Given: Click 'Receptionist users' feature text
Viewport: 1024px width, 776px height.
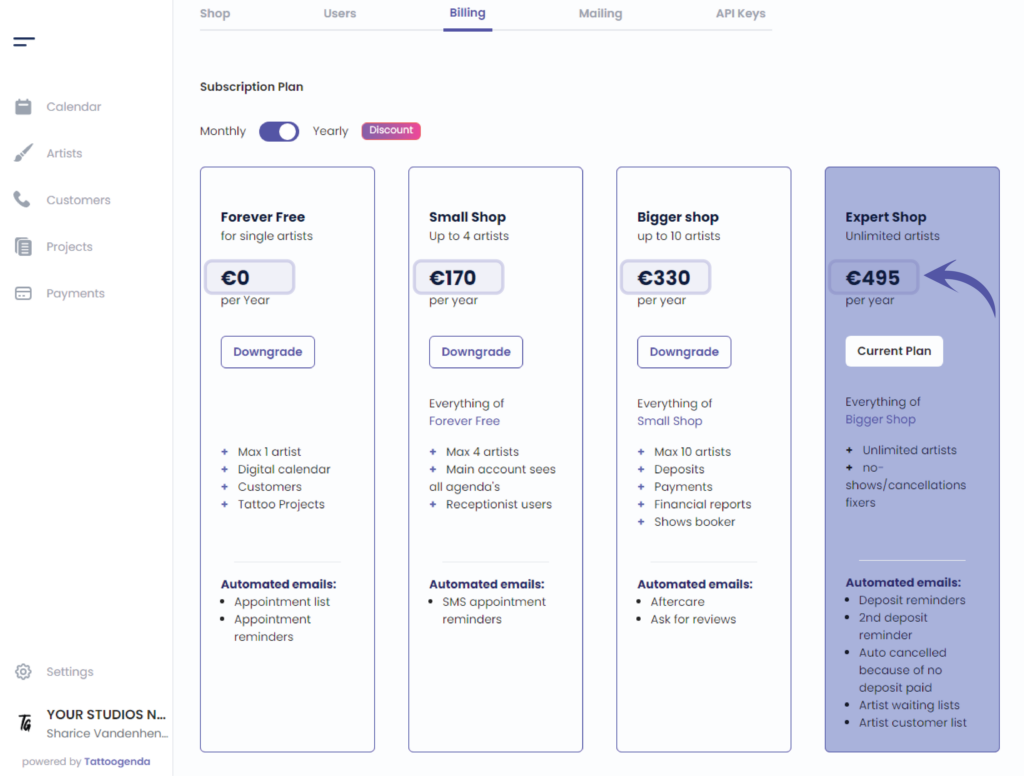Looking at the screenshot, I should click(x=499, y=504).
